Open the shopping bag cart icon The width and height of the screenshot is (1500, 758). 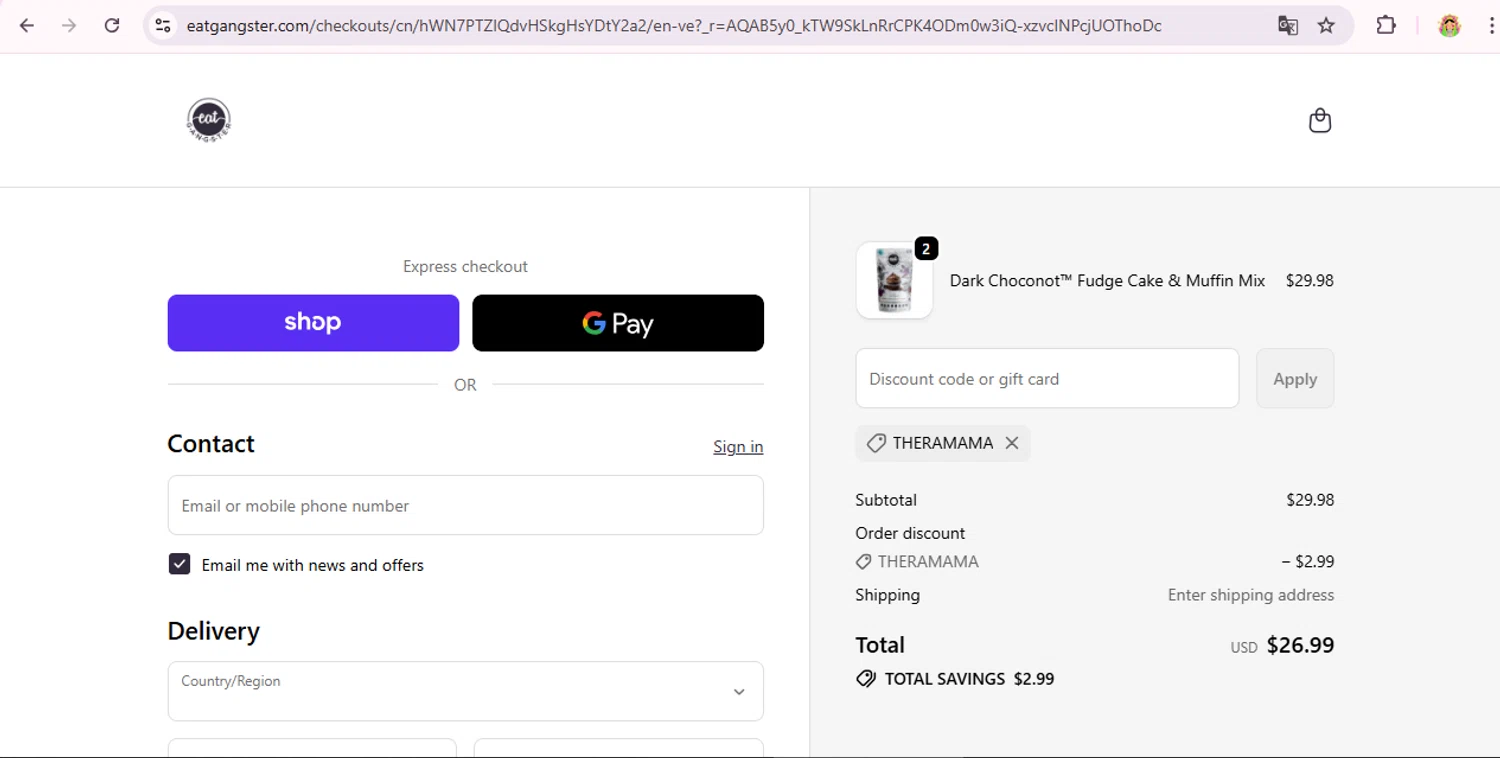[x=1320, y=120]
